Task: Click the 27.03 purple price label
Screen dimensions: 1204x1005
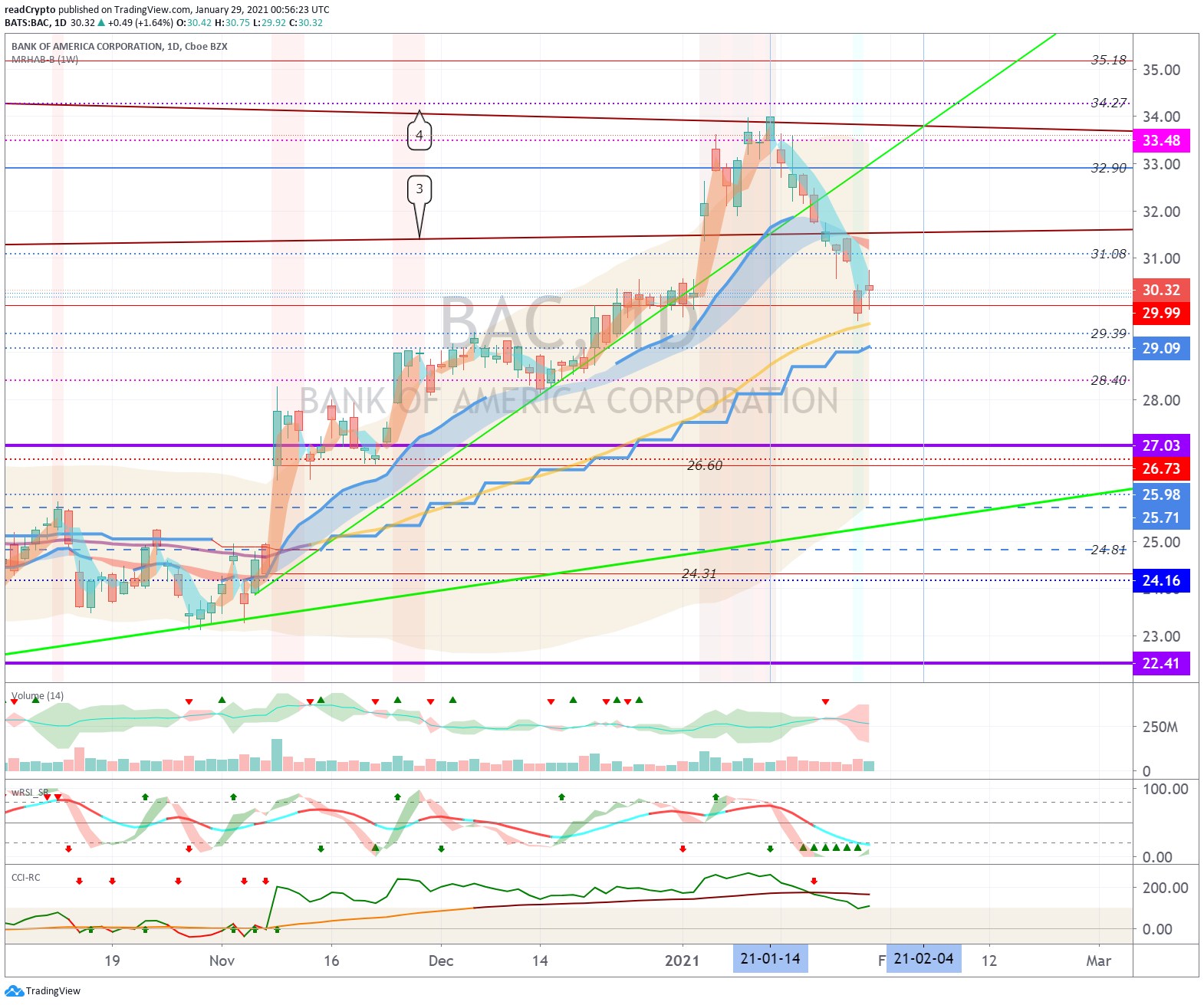Action: (1161, 445)
